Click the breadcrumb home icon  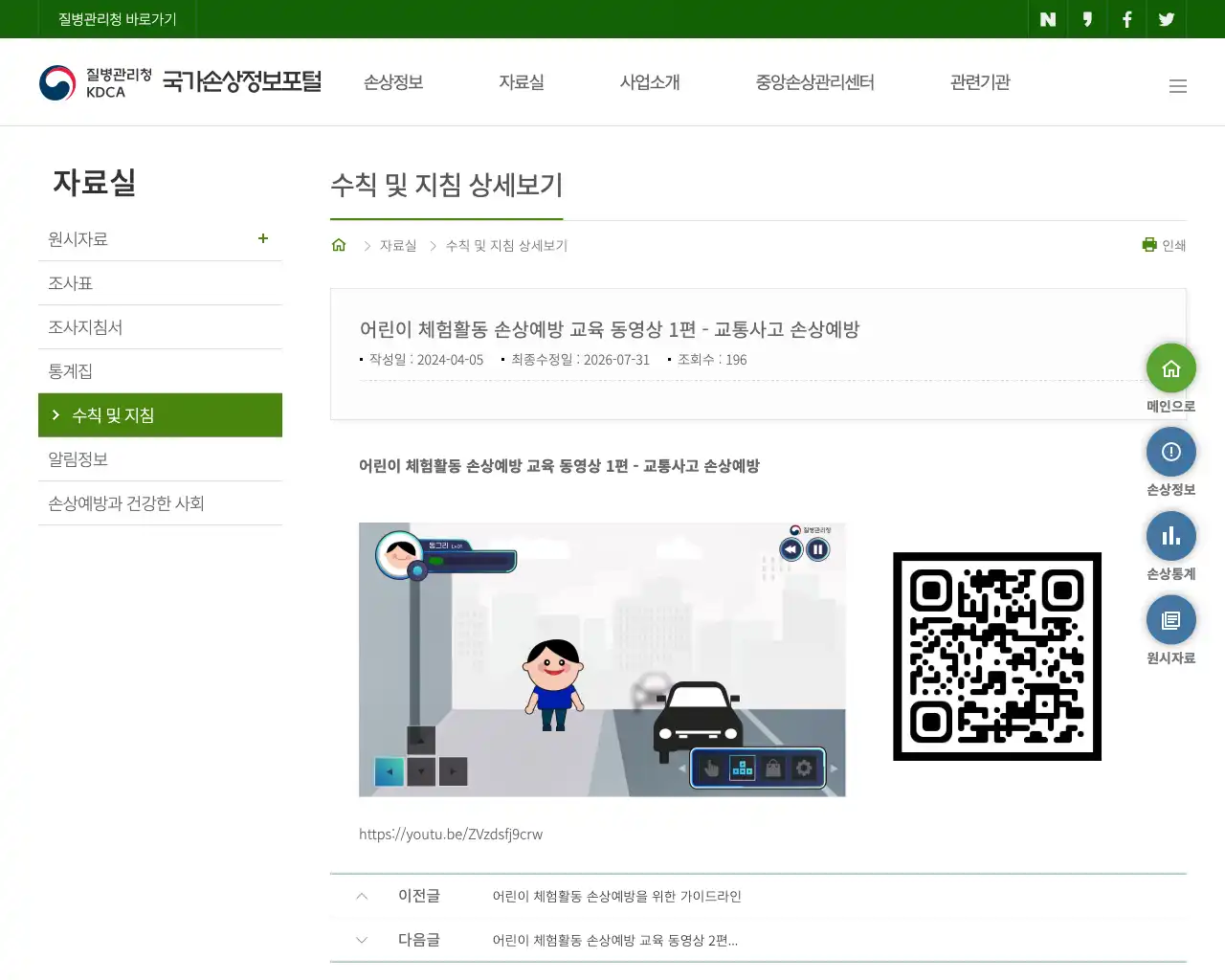pyautogui.click(x=339, y=245)
